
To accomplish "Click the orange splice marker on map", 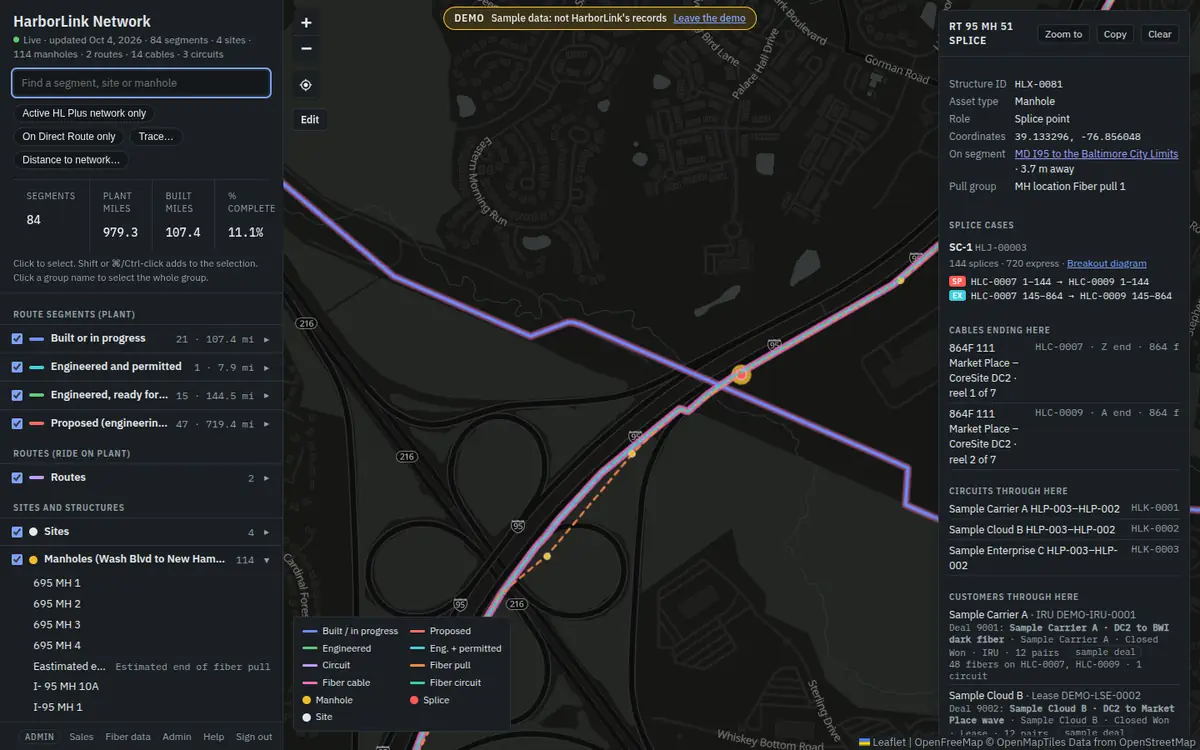I will click(x=741, y=374).
